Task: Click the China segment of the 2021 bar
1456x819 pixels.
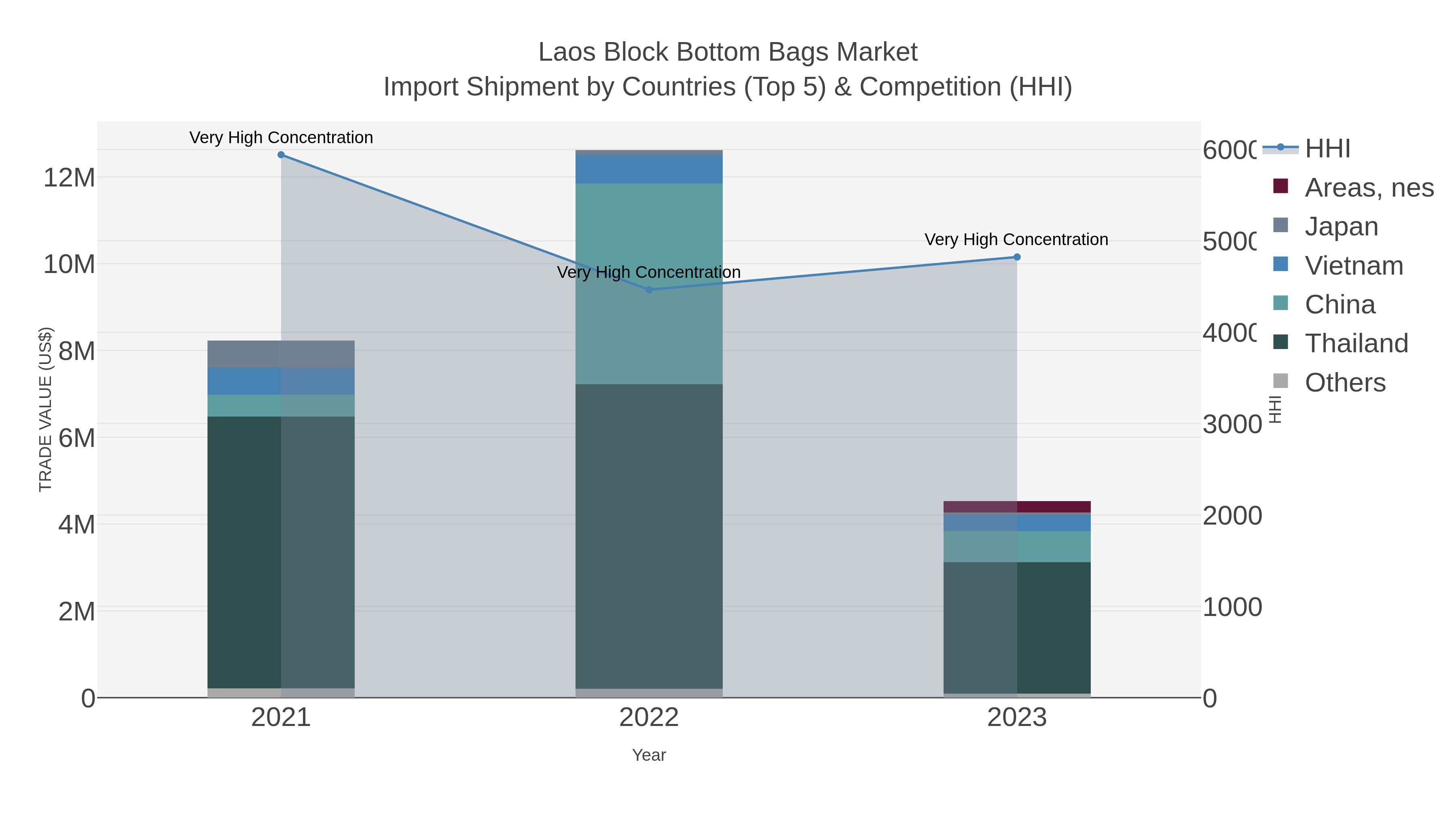Action: [281, 406]
